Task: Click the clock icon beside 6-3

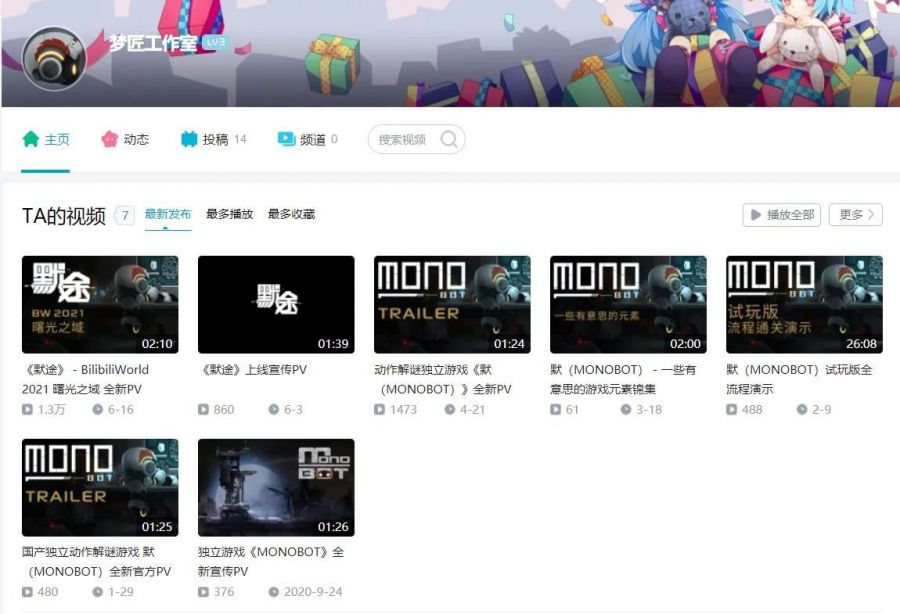Action: pyautogui.click(x=274, y=410)
